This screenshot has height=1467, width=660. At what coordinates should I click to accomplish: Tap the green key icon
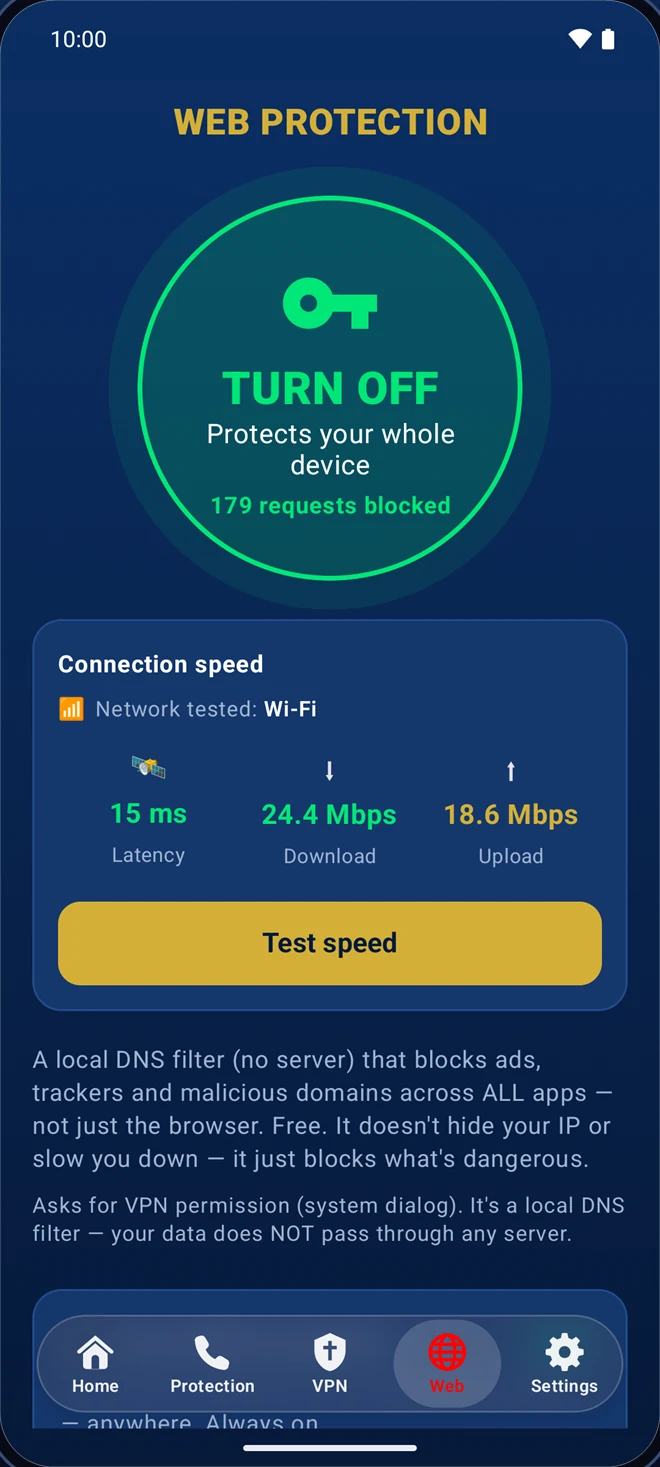tap(330, 304)
